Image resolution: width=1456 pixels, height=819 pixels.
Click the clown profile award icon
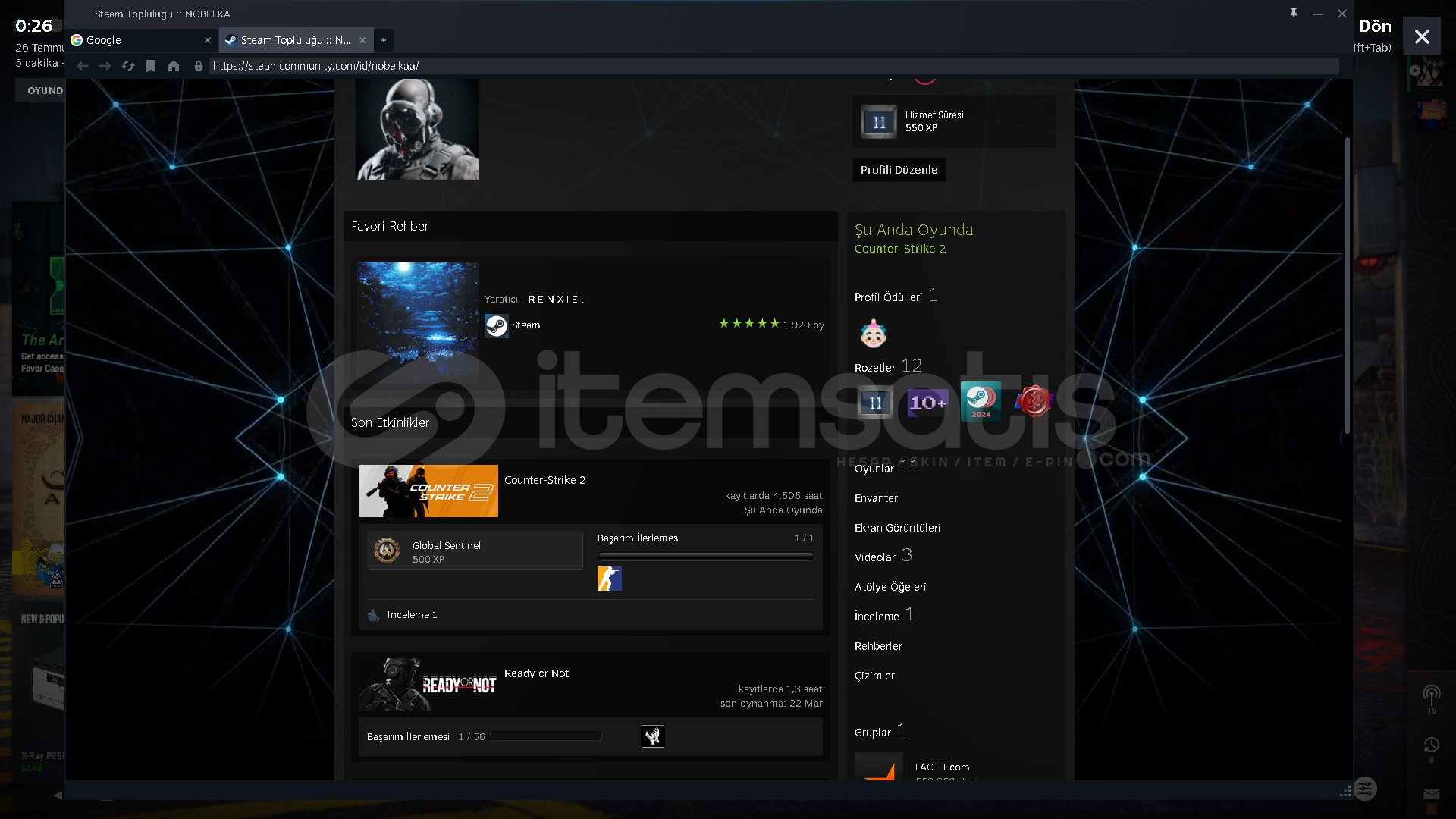tap(873, 333)
